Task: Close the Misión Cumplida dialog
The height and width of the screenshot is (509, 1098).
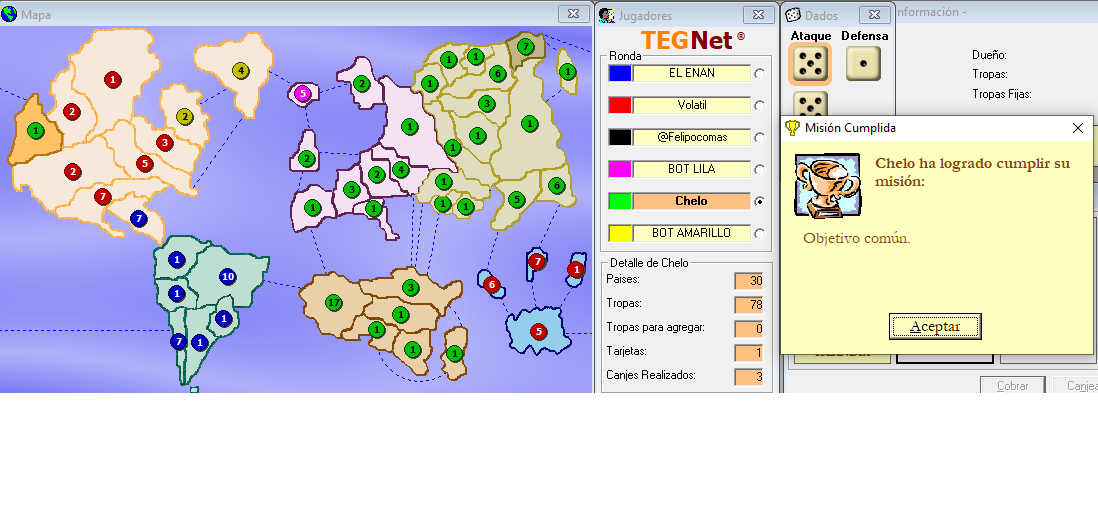Action: pos(1077,128)
